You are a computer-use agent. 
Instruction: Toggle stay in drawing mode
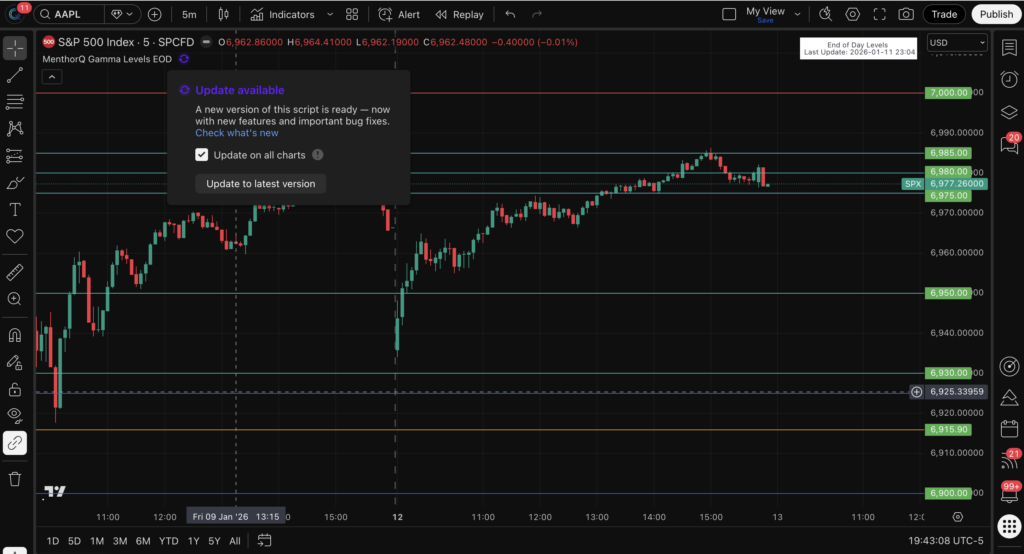[x=15, y=362]
